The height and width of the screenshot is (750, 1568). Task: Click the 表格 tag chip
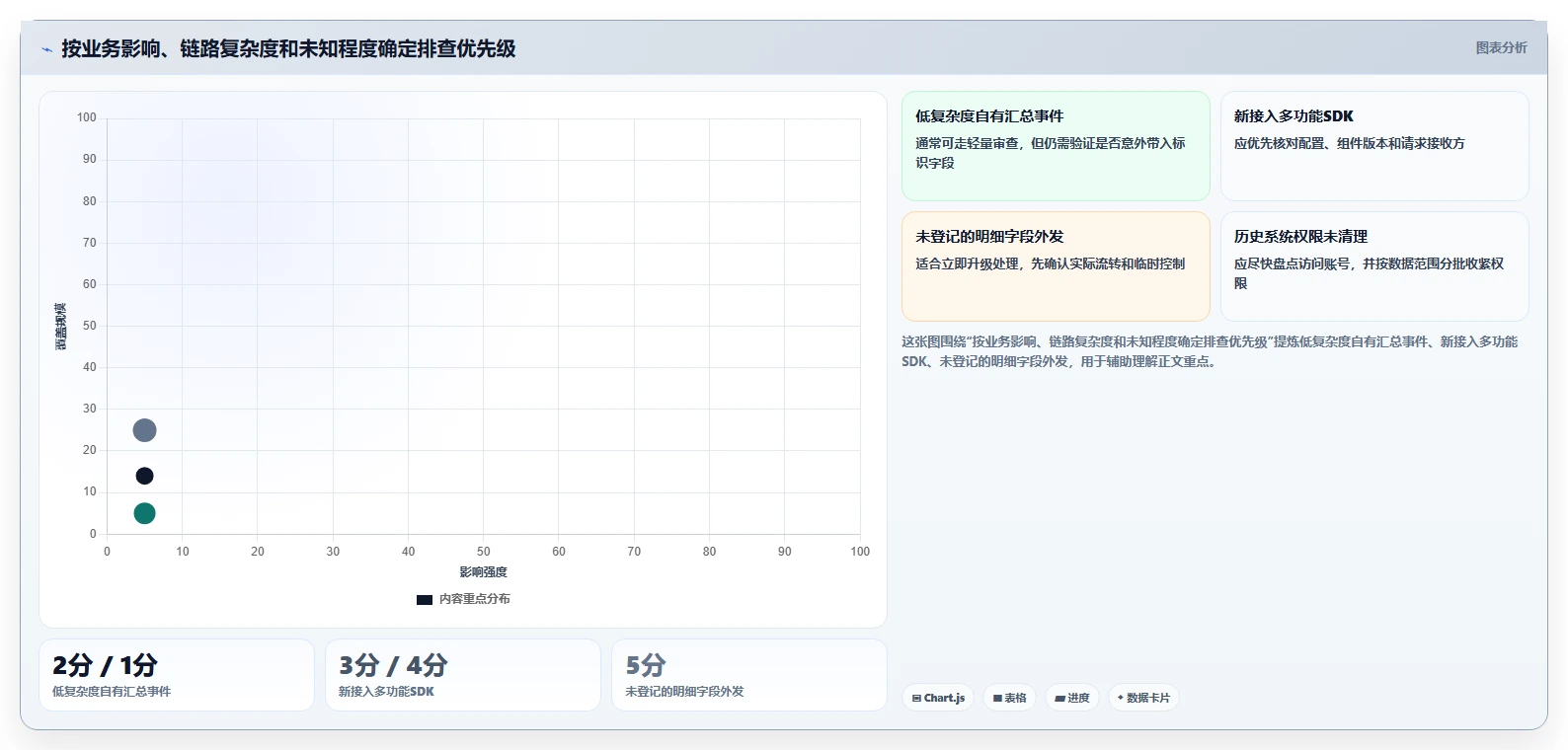tap(1009, 698)
